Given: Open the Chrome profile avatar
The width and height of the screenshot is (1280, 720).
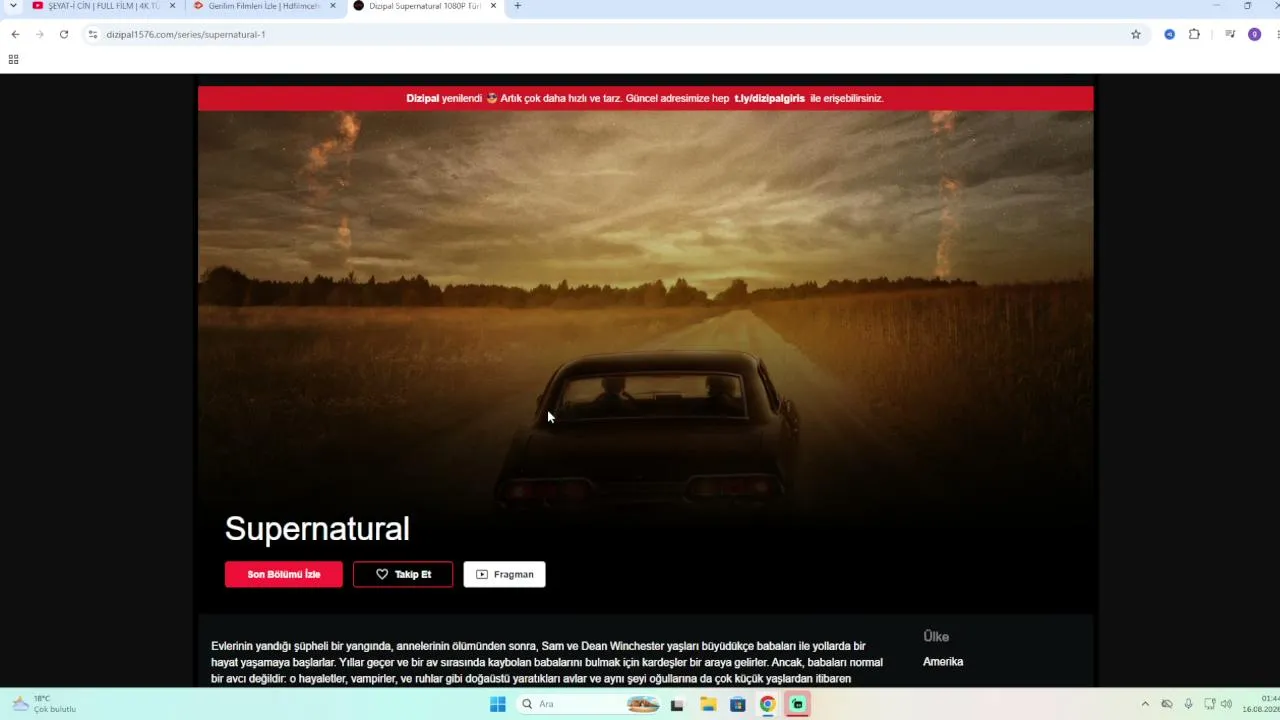Looking at the screenshot, I should point(1254,34).
